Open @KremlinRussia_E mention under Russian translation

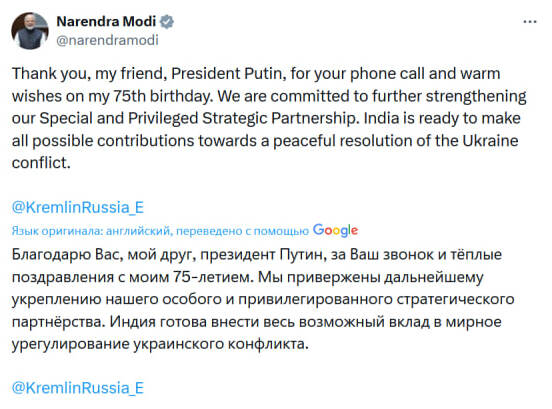click(x=78, y=388)
